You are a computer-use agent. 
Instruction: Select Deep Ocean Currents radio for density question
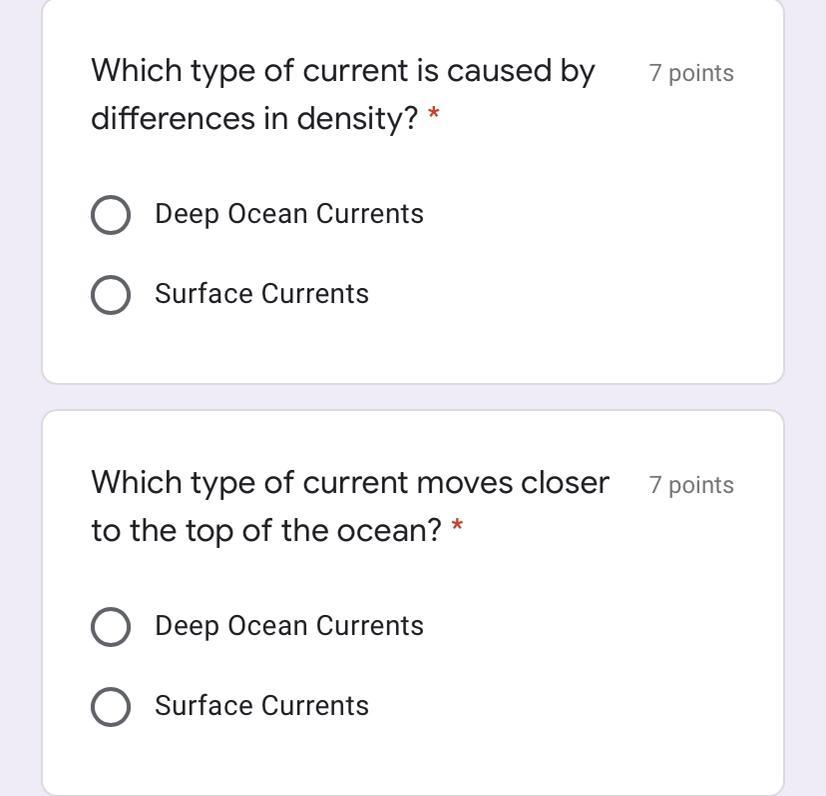click(x=110, y=215)
